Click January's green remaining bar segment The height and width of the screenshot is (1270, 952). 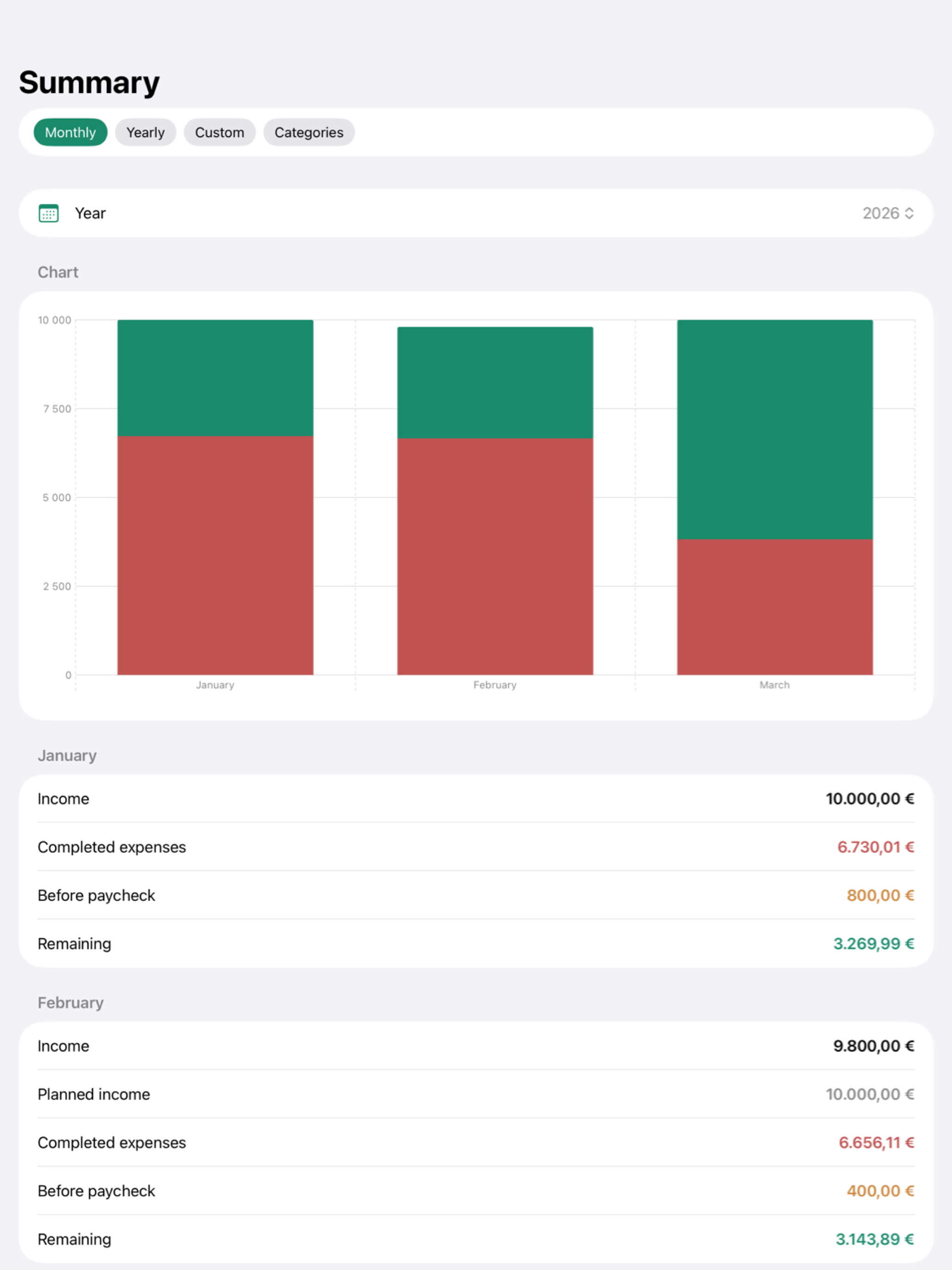[215, 378]
